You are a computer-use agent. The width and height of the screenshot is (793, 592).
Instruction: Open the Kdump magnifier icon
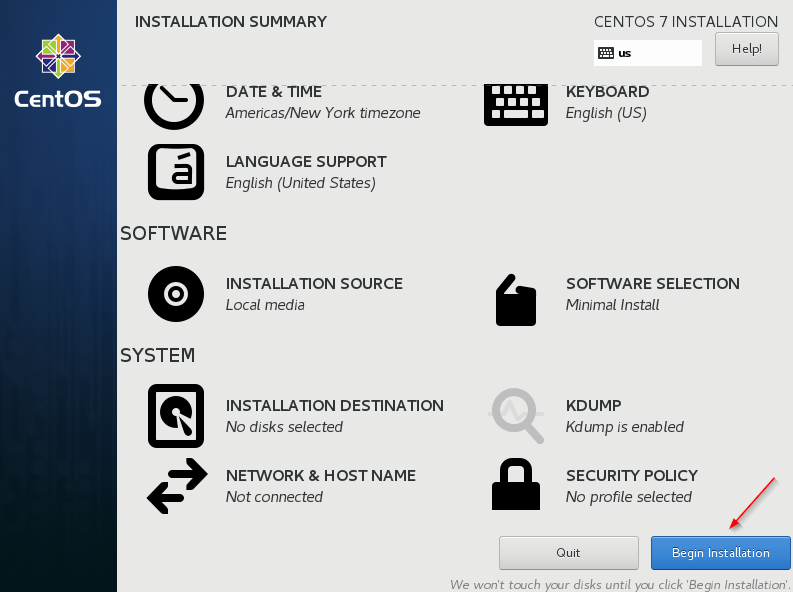tap(516, 416)
